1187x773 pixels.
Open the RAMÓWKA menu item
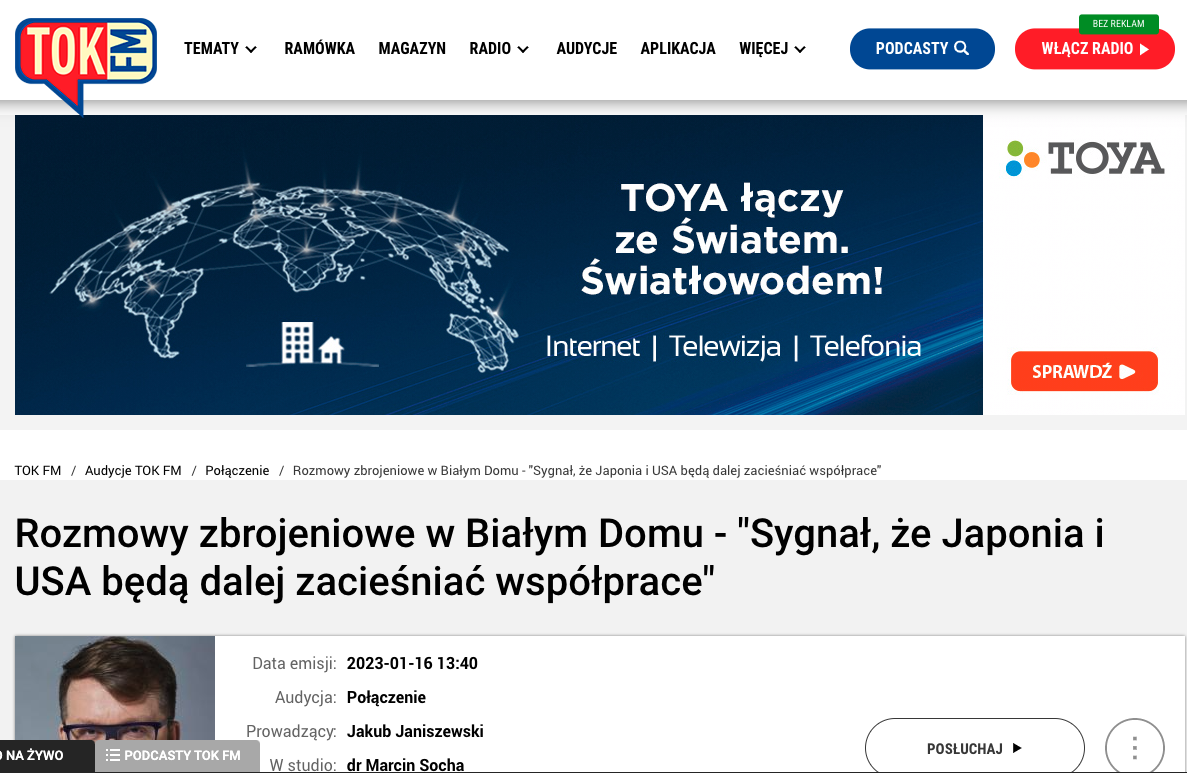pos(319,48)
